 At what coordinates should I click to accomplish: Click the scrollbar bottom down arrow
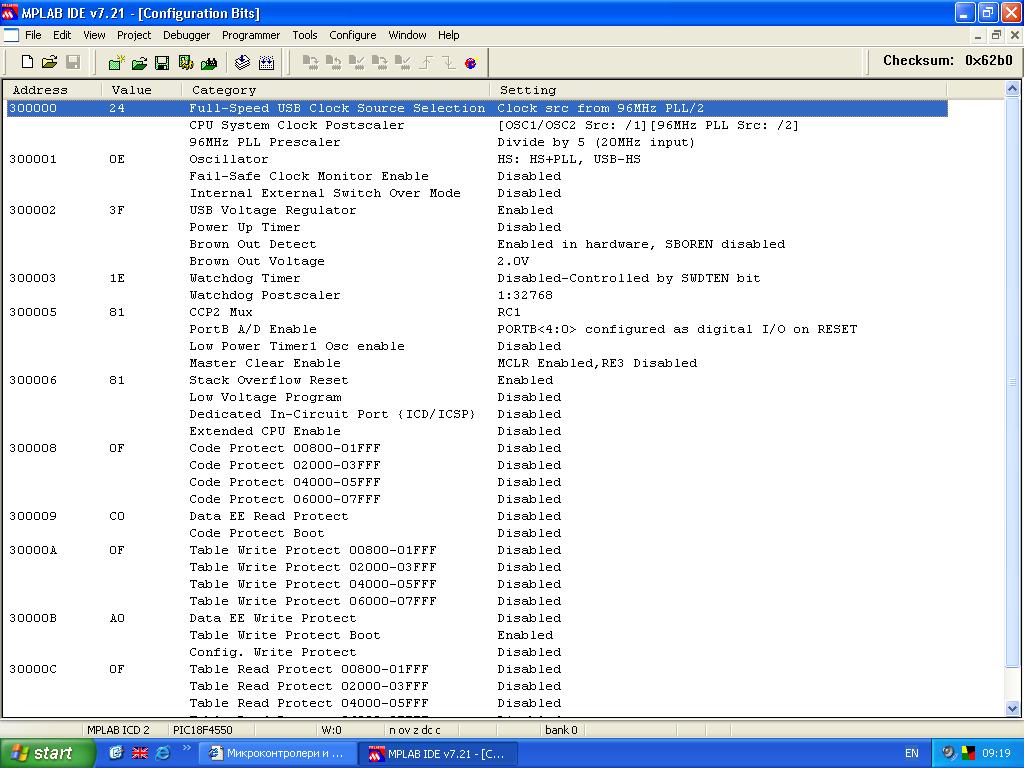1012,708
